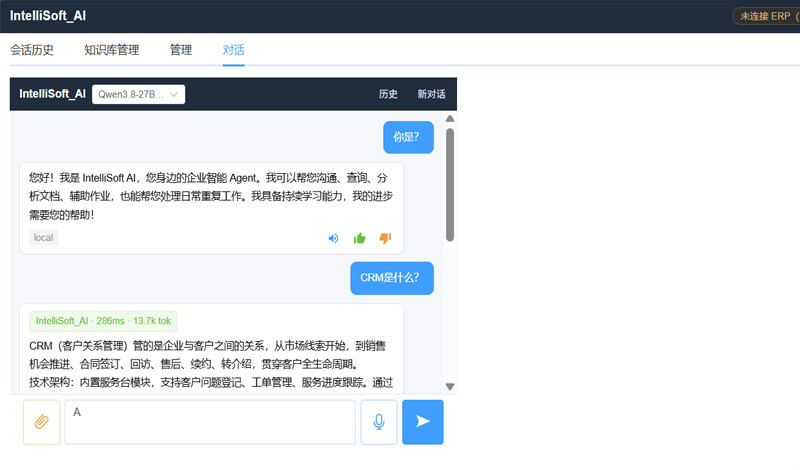Give thumbs up to the reply
Viewport: 800px width, 470px height.
pos(359,238)
